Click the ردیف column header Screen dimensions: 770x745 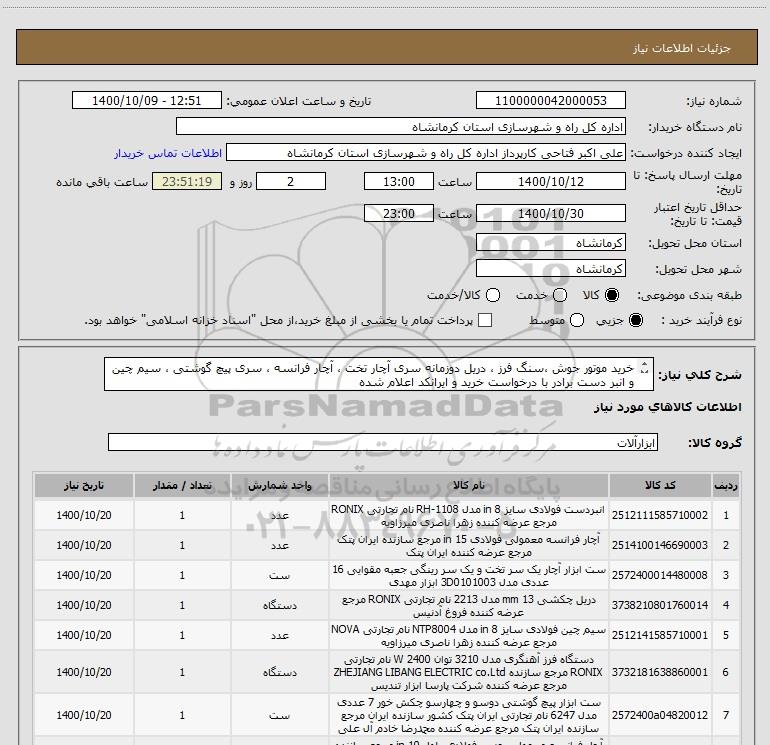(725, 486)
